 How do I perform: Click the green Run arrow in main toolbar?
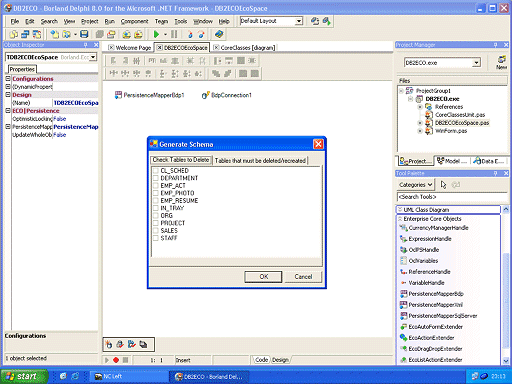tap(156, 34)
